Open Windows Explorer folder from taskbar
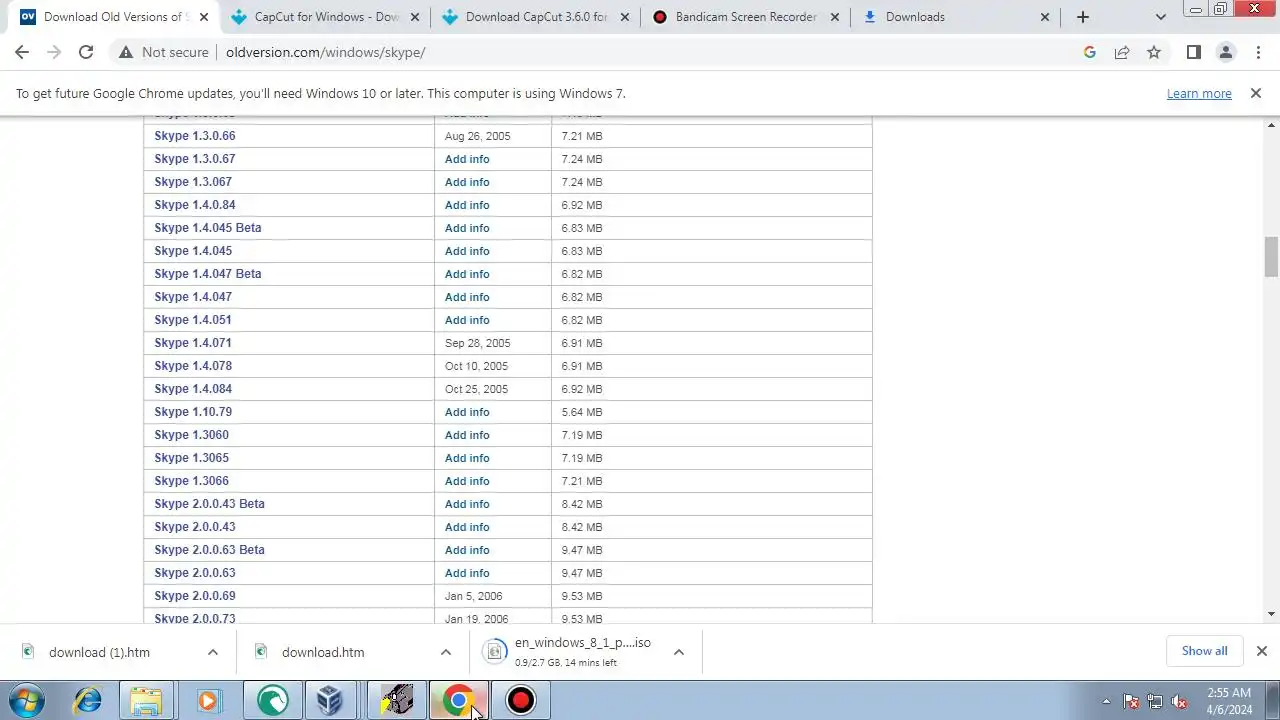 click(146, 700)
